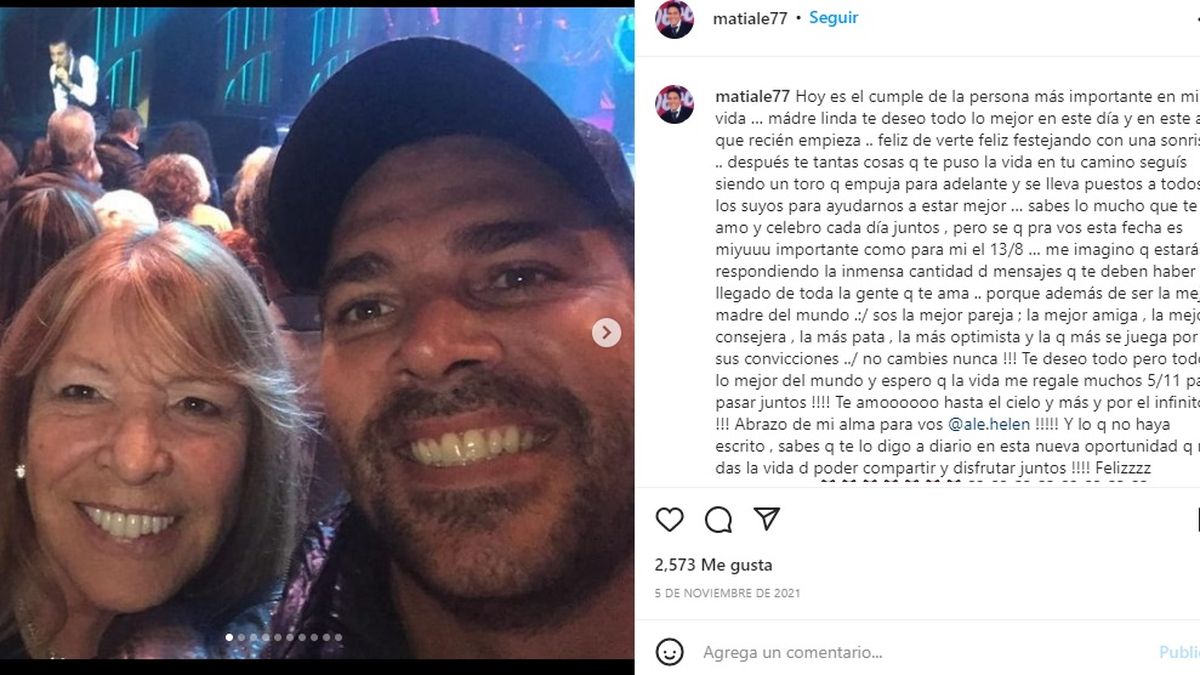Like the post with the heart icon
1200x675 pixels.
click(669, 519)
